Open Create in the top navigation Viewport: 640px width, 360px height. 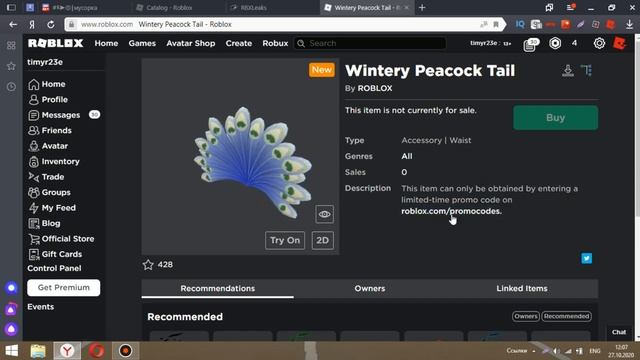click(x=239, y=43)
